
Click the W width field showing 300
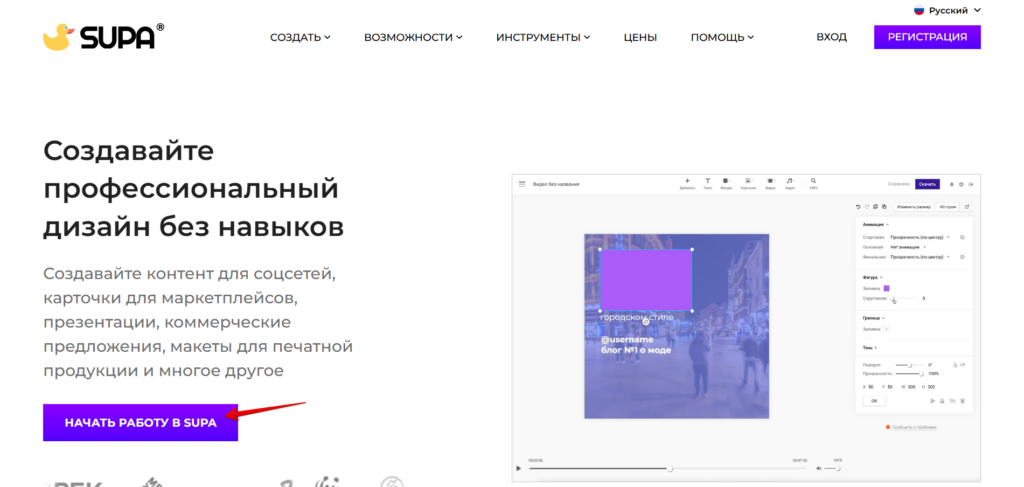coord(907,386)
